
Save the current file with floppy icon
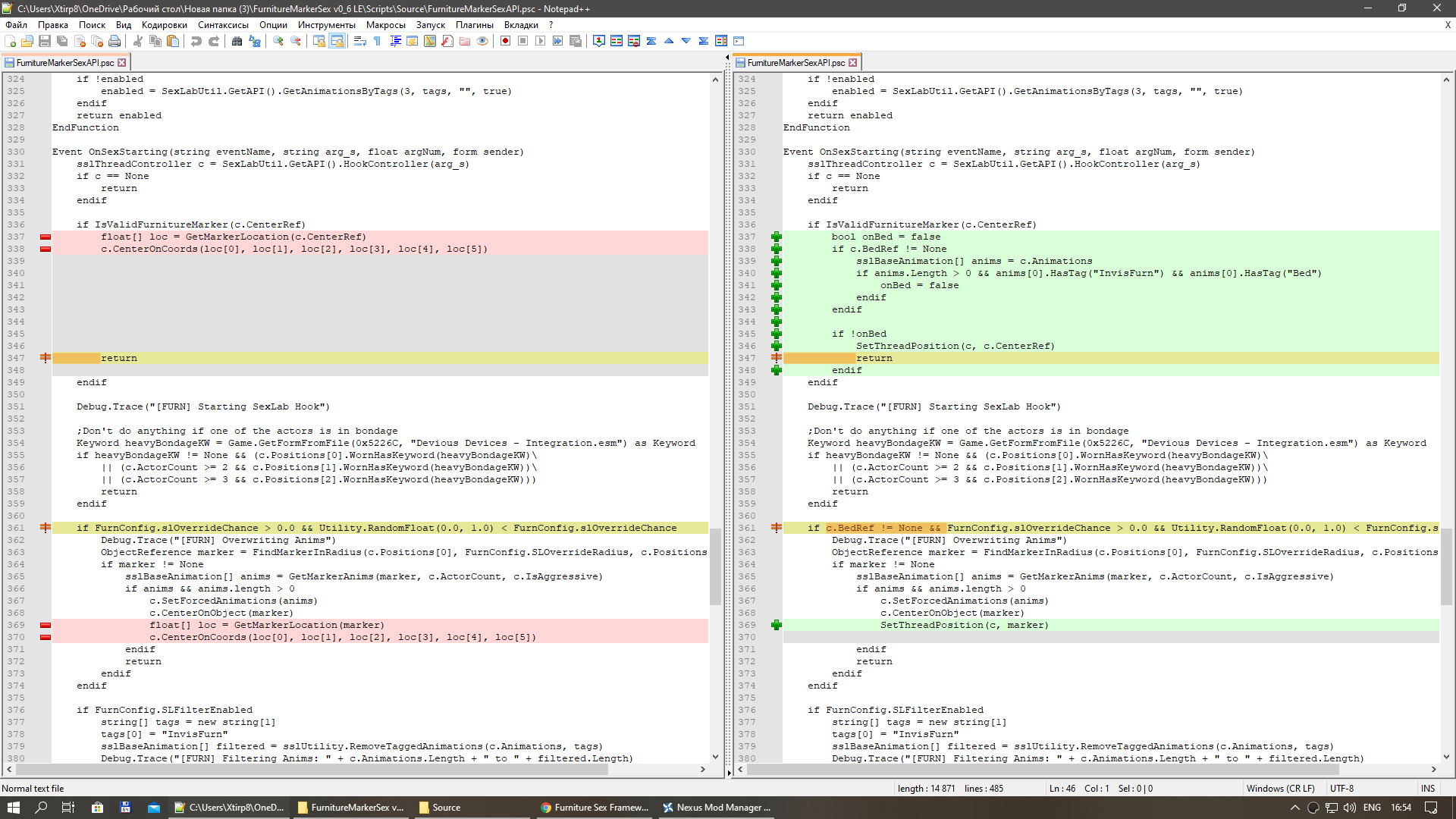click(x=45, y=41)
